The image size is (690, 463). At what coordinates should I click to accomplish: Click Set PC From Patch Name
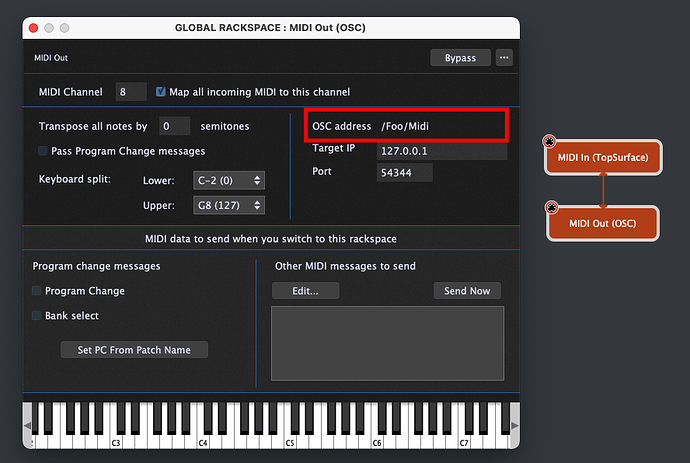tap(134, 350)
